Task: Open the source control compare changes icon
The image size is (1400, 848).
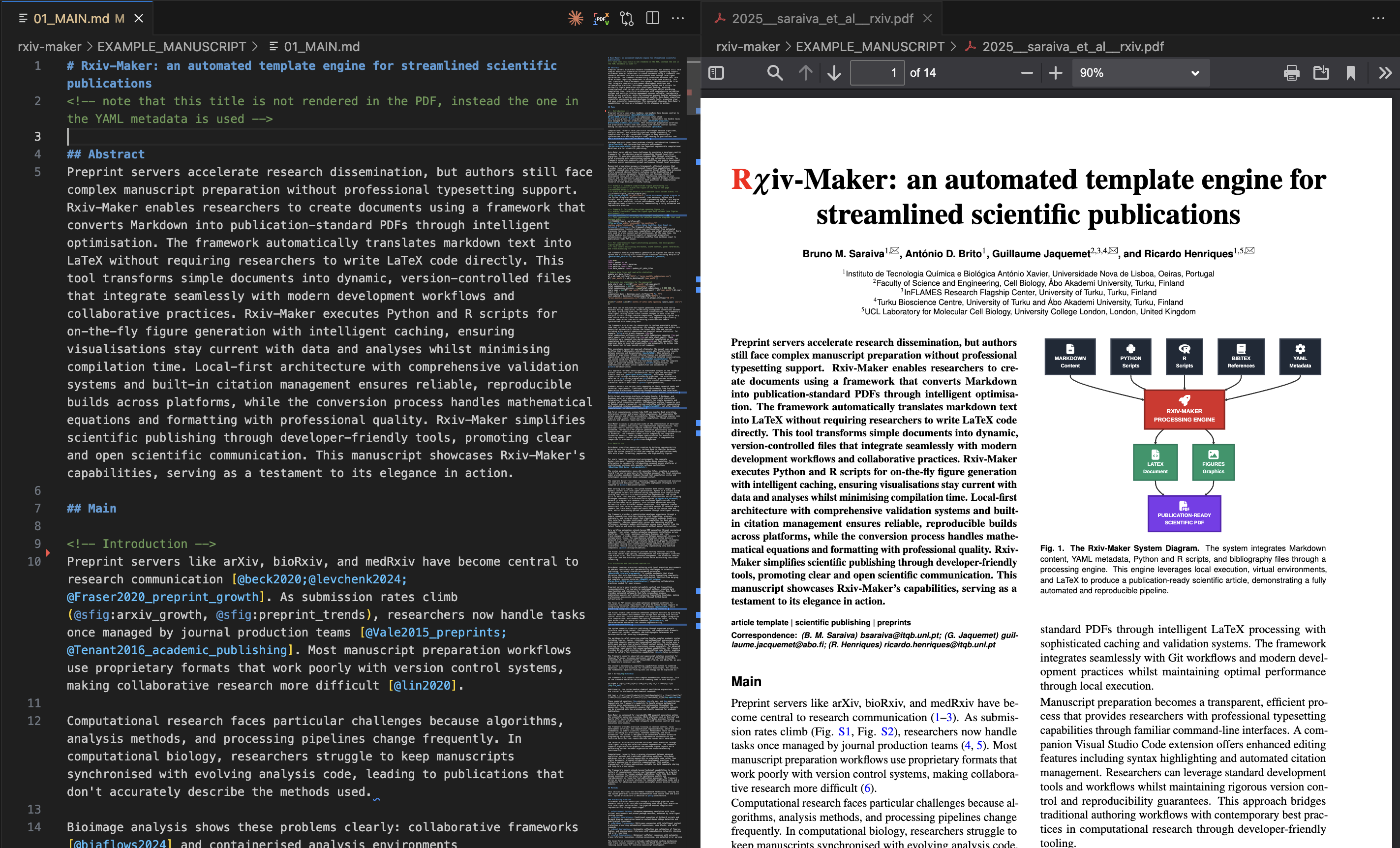Action: click(627, 18)
